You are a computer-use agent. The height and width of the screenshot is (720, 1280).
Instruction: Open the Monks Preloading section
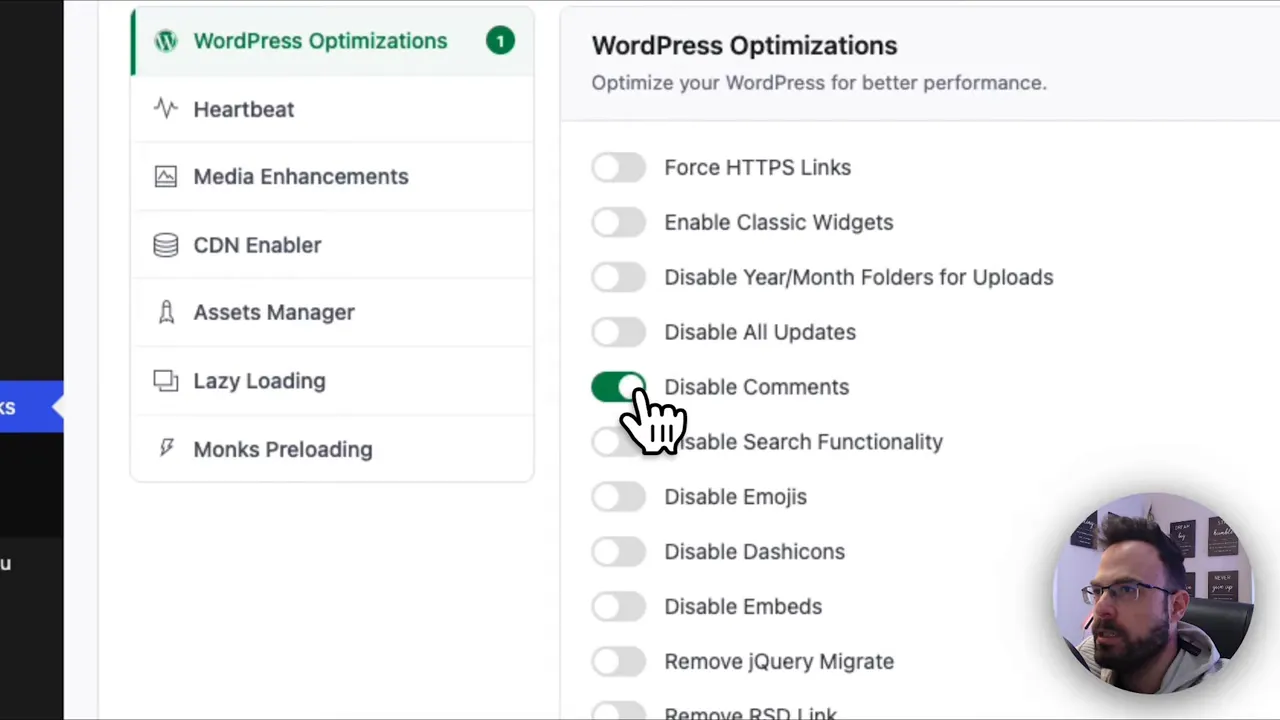click(332, 449)
